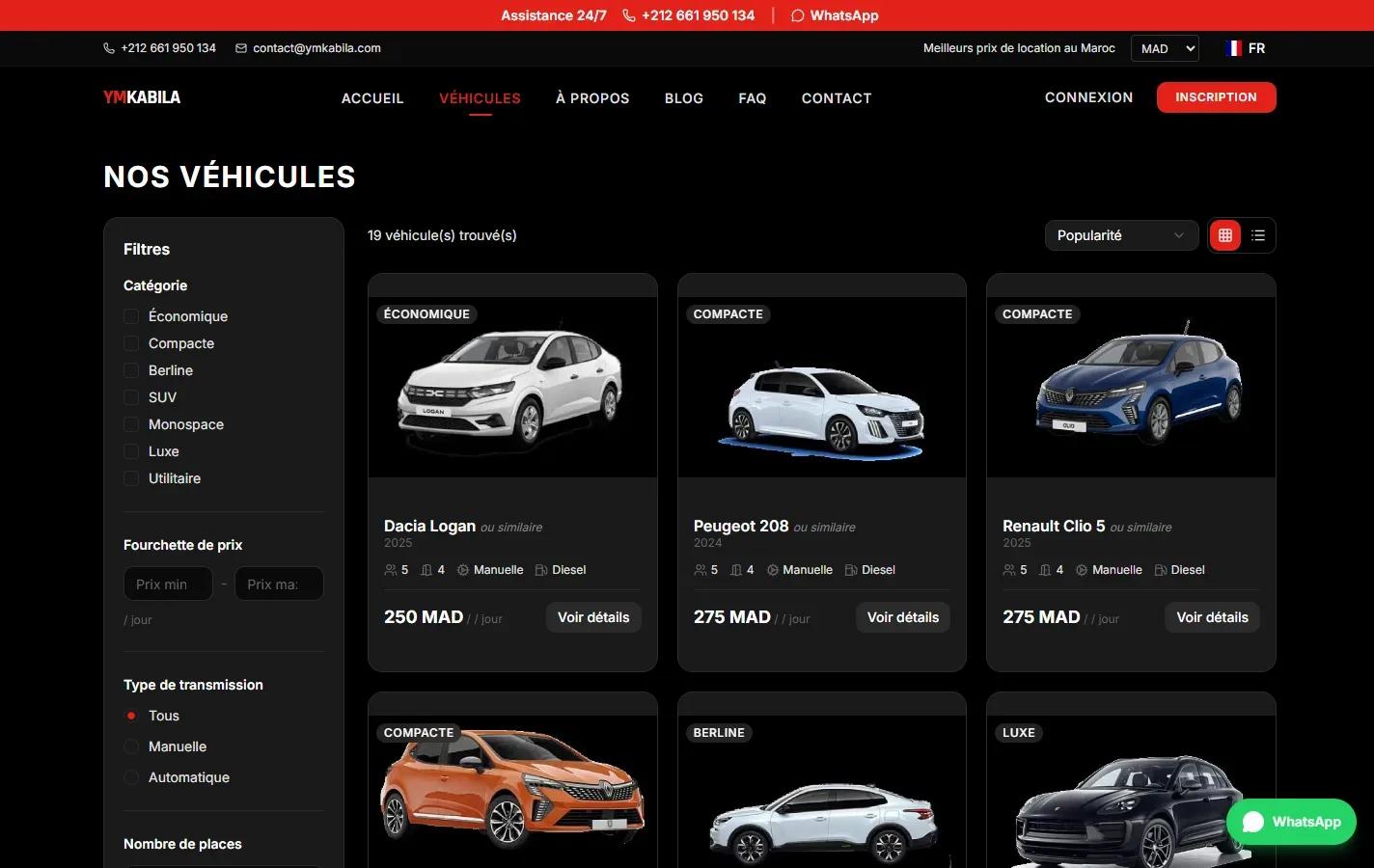Image resolution: width=1374 pixels, height=868 pixels.
Task: Select the Tous transmission option
Action: pyautogui.click(x=131, y=716)
